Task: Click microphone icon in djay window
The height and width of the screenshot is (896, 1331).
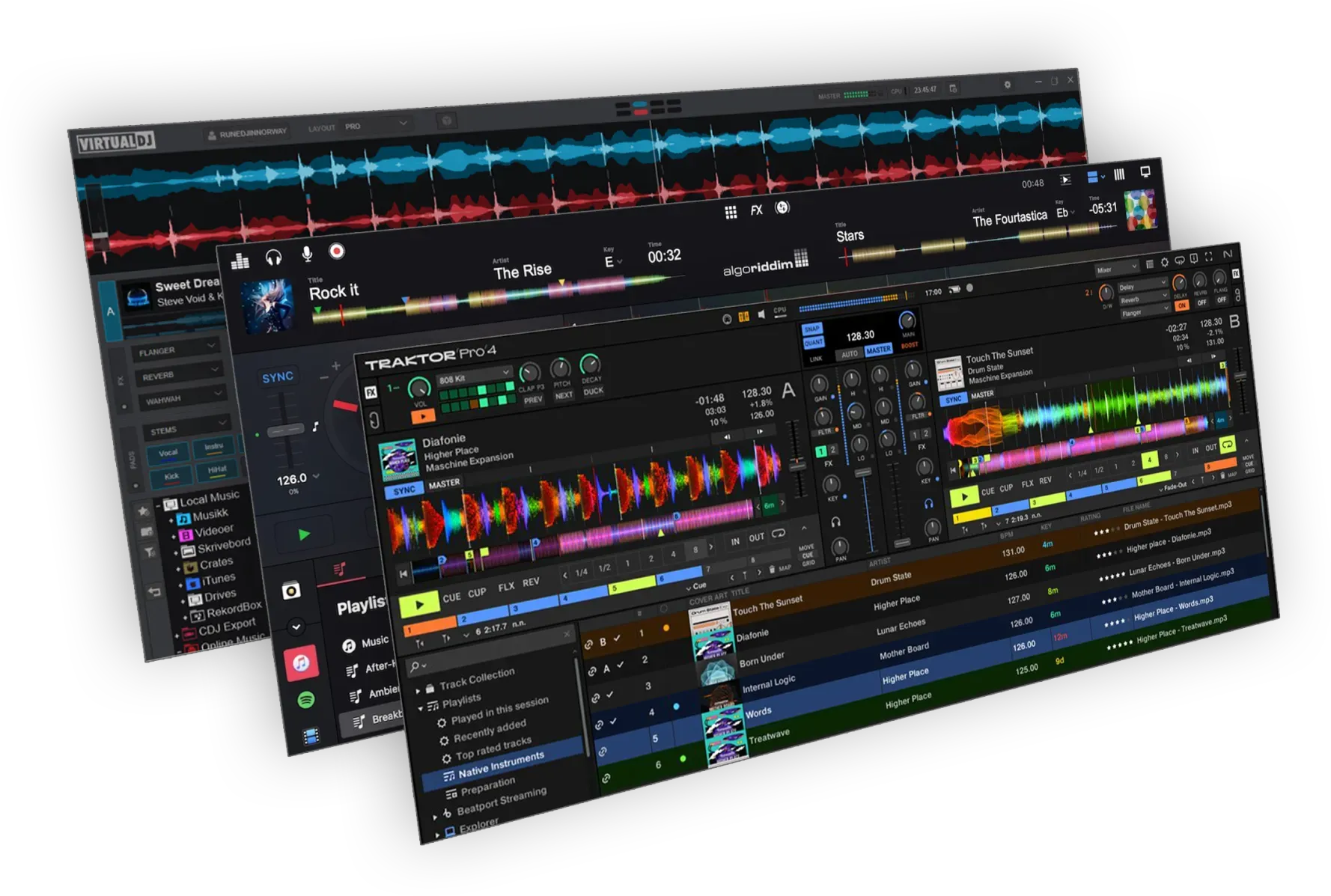Action: click(307, 255)
